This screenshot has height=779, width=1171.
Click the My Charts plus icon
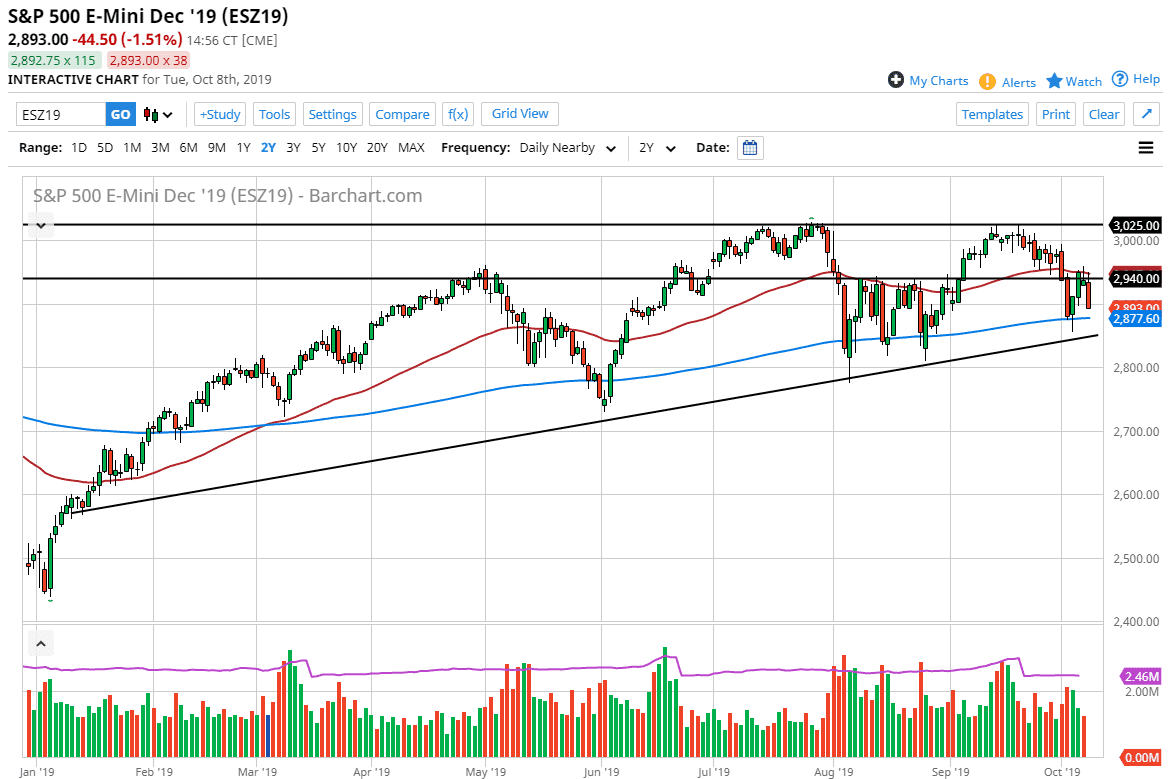click(x=895, y=80)
